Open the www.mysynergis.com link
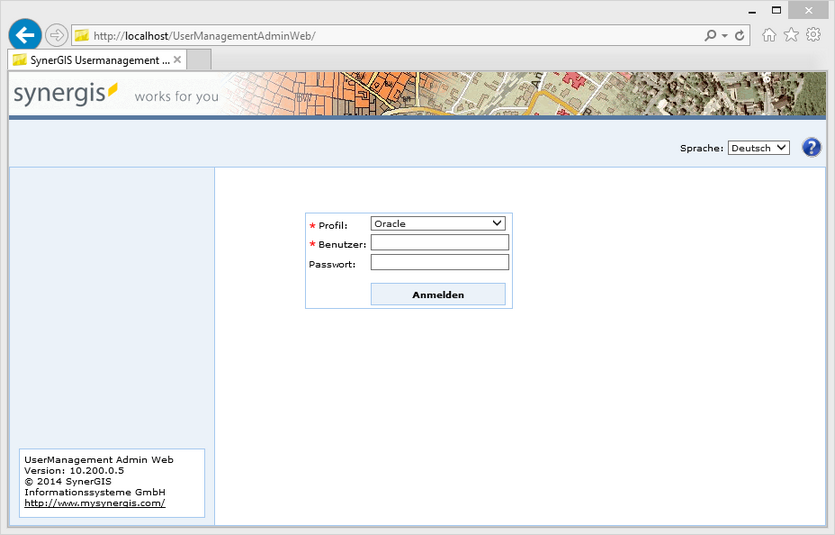Screen dimensions: 835x535 point(95,503)
